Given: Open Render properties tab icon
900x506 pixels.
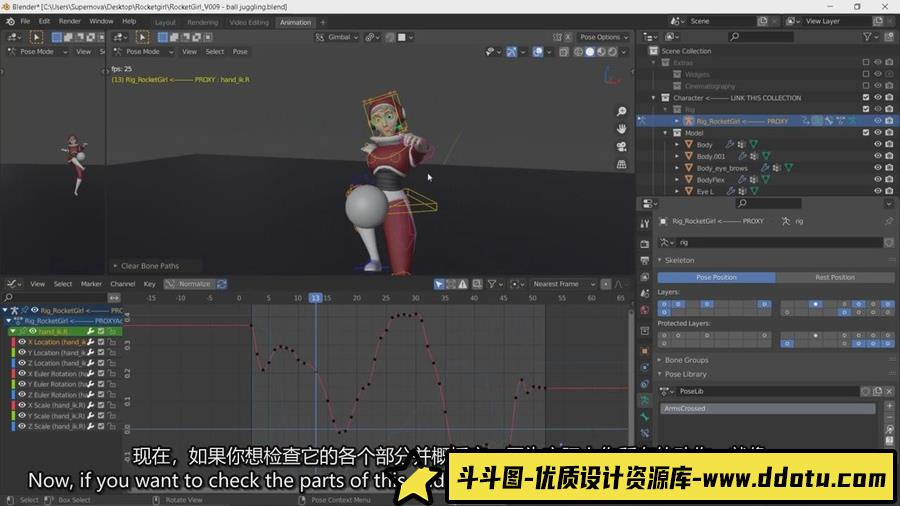Looking at the screenshot, I should tap(645, 244).
